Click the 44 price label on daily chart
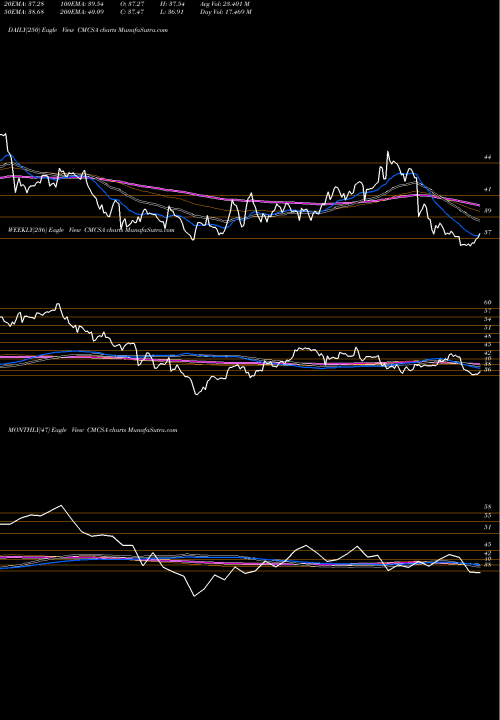The image size is (500, 720). [488, 157]
